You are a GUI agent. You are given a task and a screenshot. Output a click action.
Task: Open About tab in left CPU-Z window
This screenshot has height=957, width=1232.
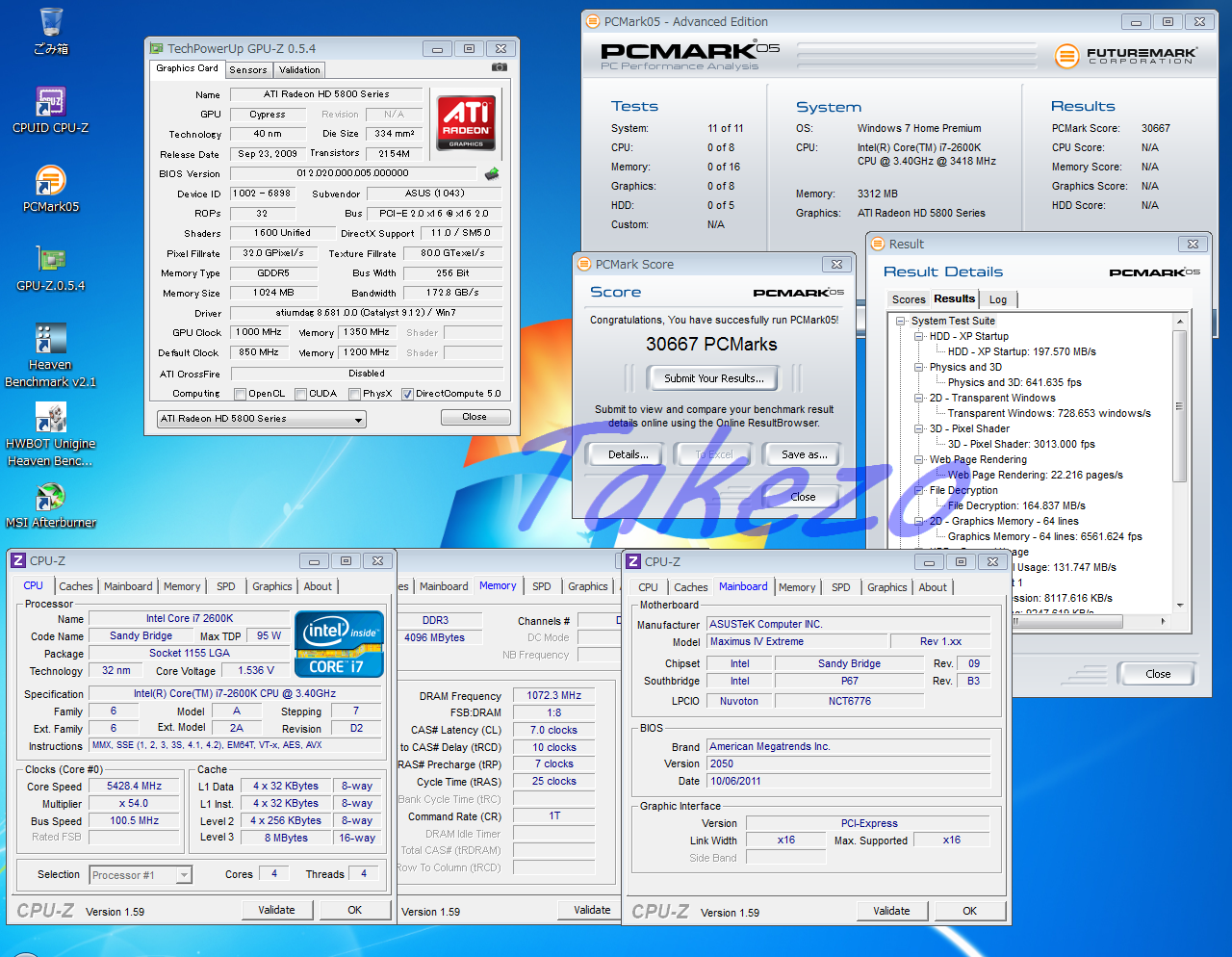pos(318,586)
